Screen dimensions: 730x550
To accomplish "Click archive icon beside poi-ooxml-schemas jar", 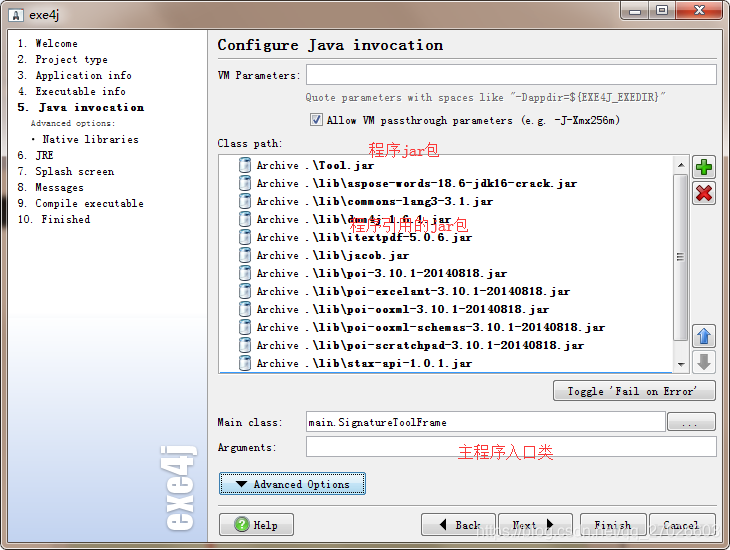I will (245, 327).
